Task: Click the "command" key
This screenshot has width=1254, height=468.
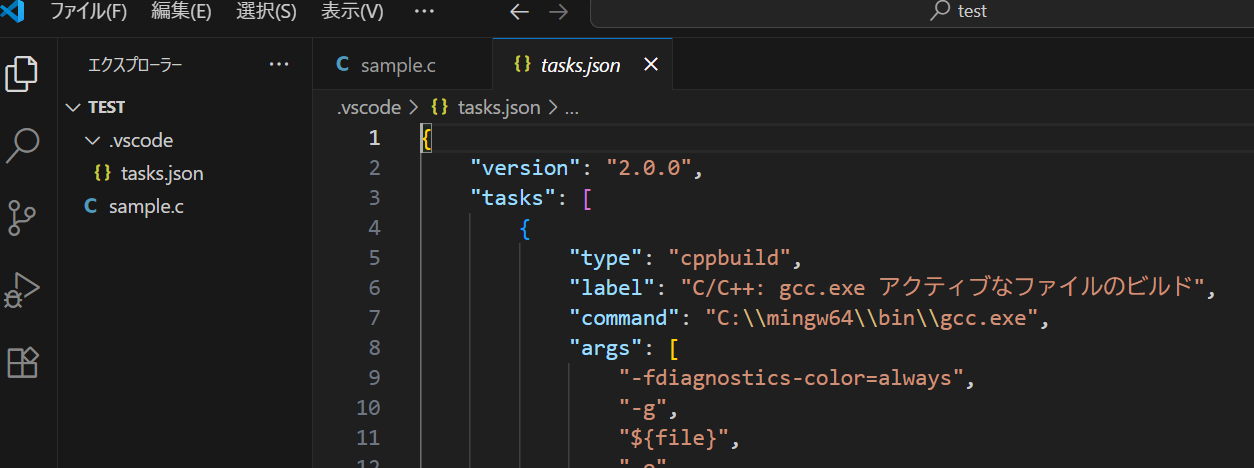Action: pyautogui.click(x=624, y=318)
